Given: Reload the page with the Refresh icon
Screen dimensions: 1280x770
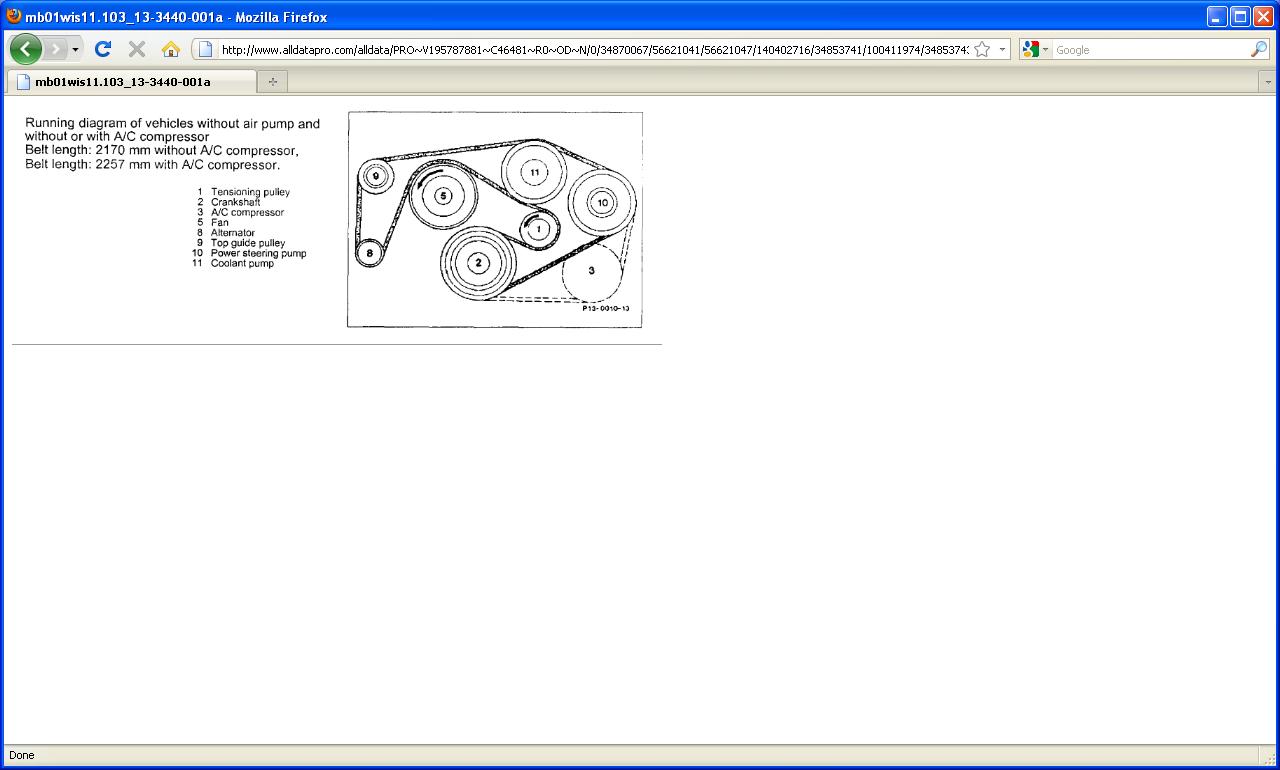Looking at the screenshot, I should [x=103, y=49].
